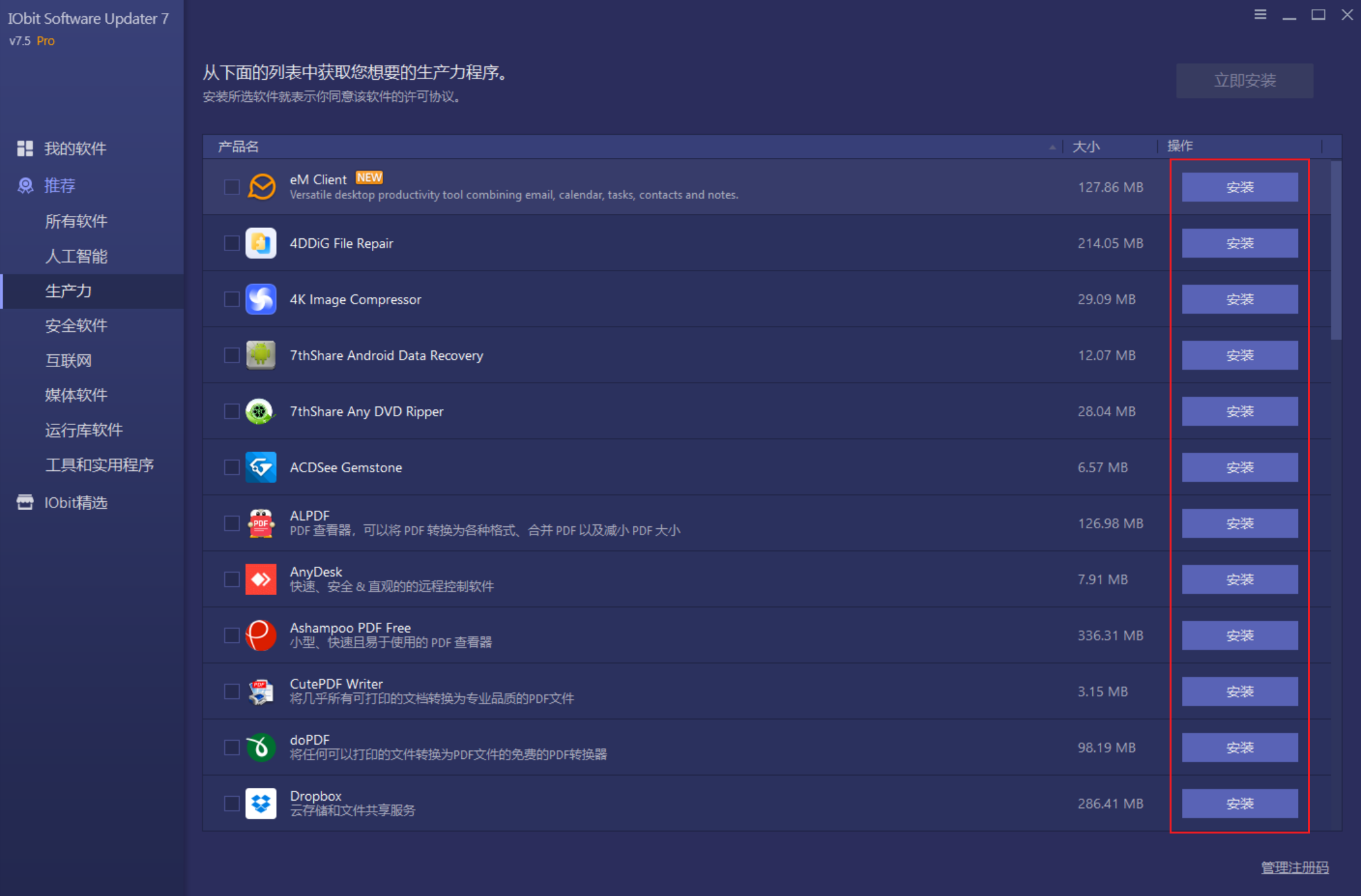Tick the CutePDF Writer checkbox
The height and width of the screenshot is (896, 1361).
click(x=231, y=691)
